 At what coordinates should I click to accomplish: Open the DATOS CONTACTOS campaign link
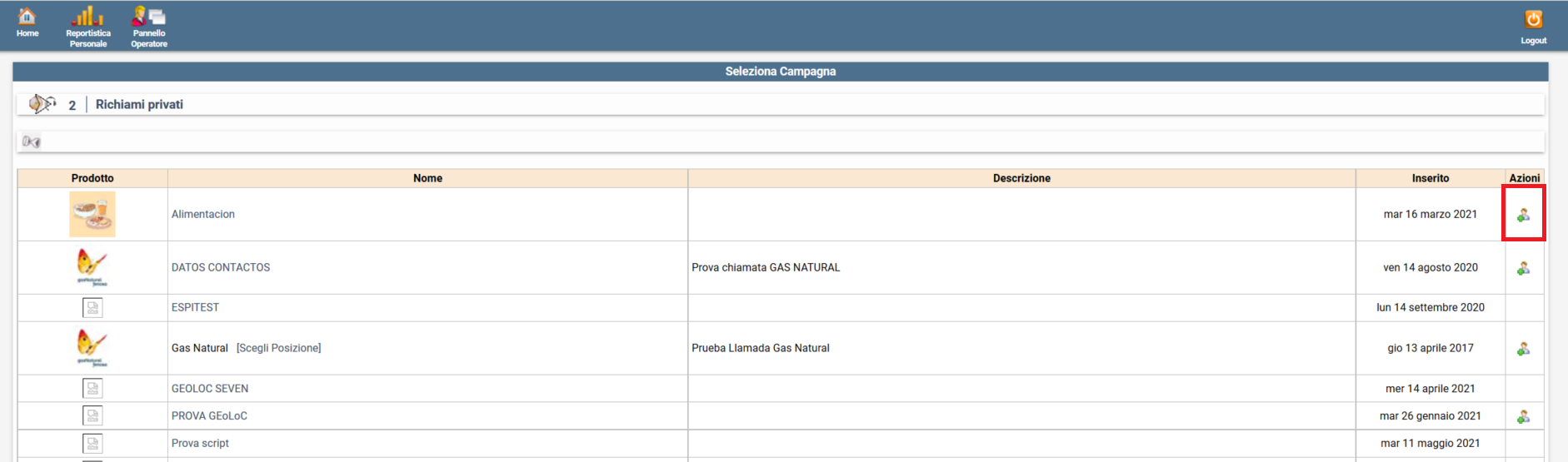pos(221,268)
